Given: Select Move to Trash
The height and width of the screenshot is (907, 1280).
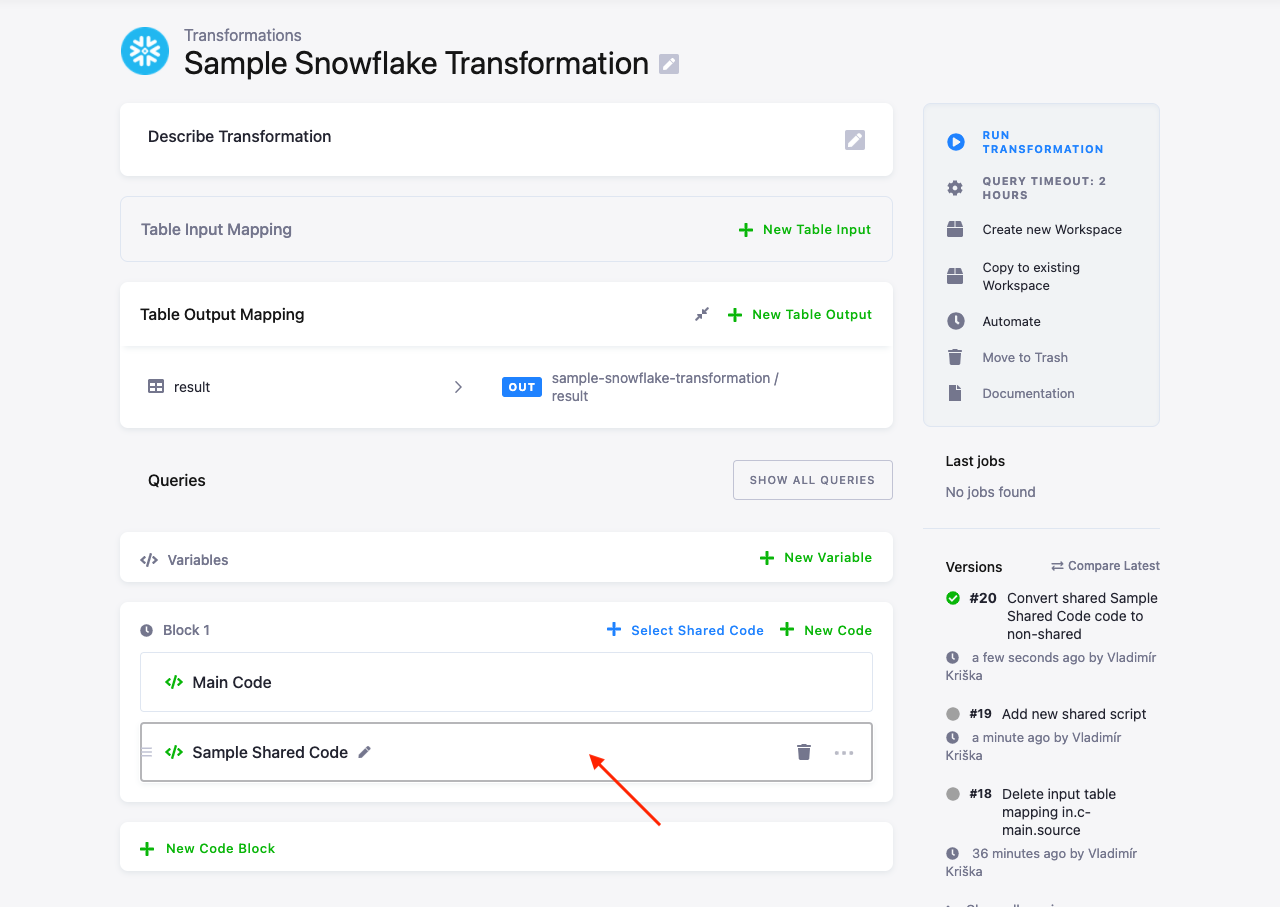Looking at the screenshot, I should coord(1025,357).
